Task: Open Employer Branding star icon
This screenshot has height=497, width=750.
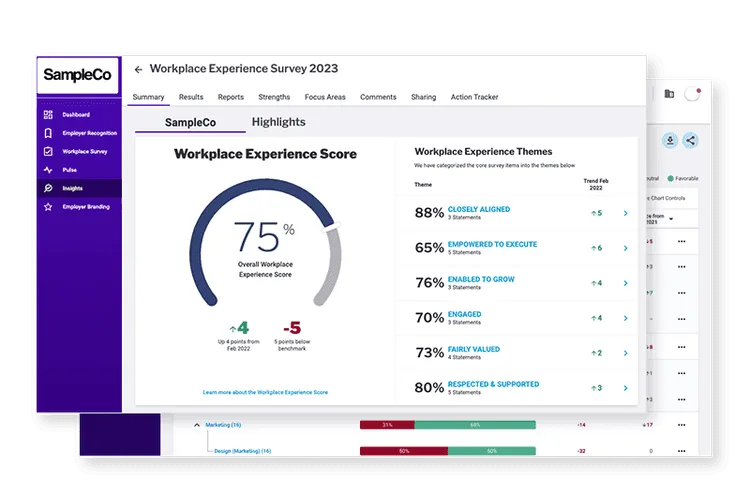Action: click(x=48, y=207)
